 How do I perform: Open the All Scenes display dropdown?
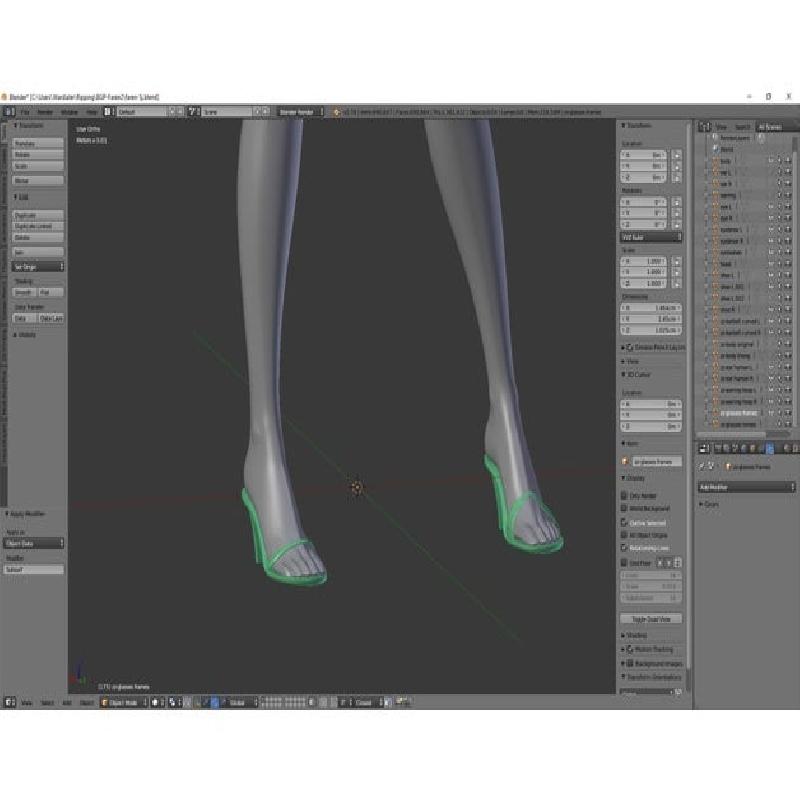click(x=776, y=127)
